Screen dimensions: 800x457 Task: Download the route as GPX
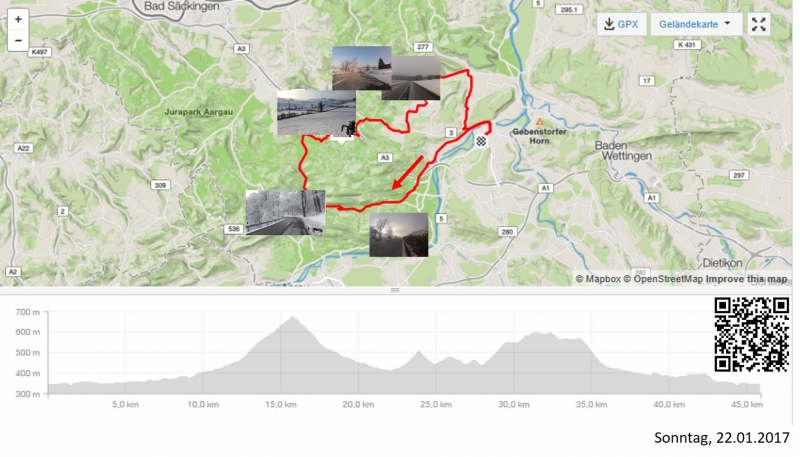coord(621,24)
